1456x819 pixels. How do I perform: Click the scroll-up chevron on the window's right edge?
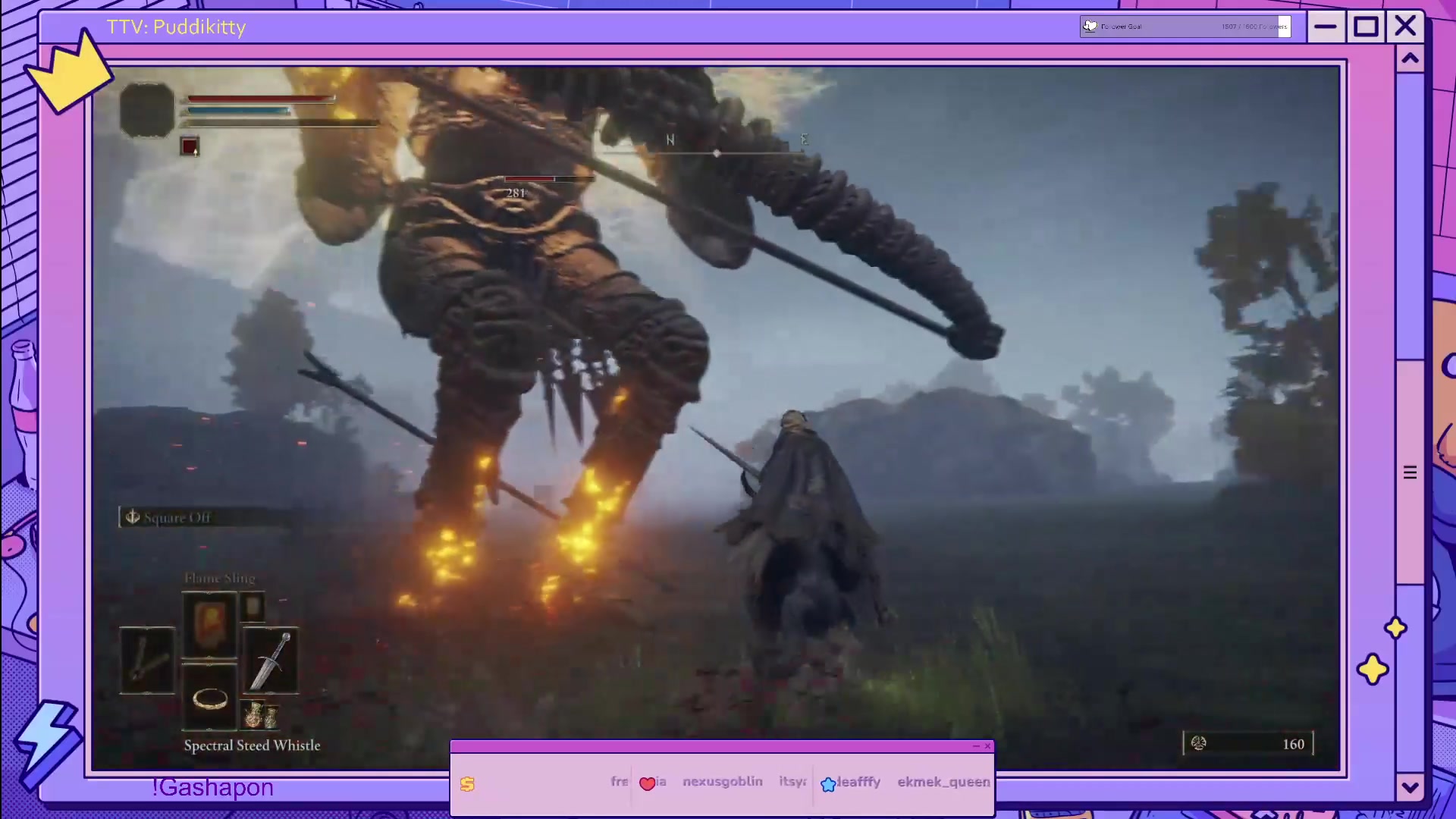click(1410, 59)
